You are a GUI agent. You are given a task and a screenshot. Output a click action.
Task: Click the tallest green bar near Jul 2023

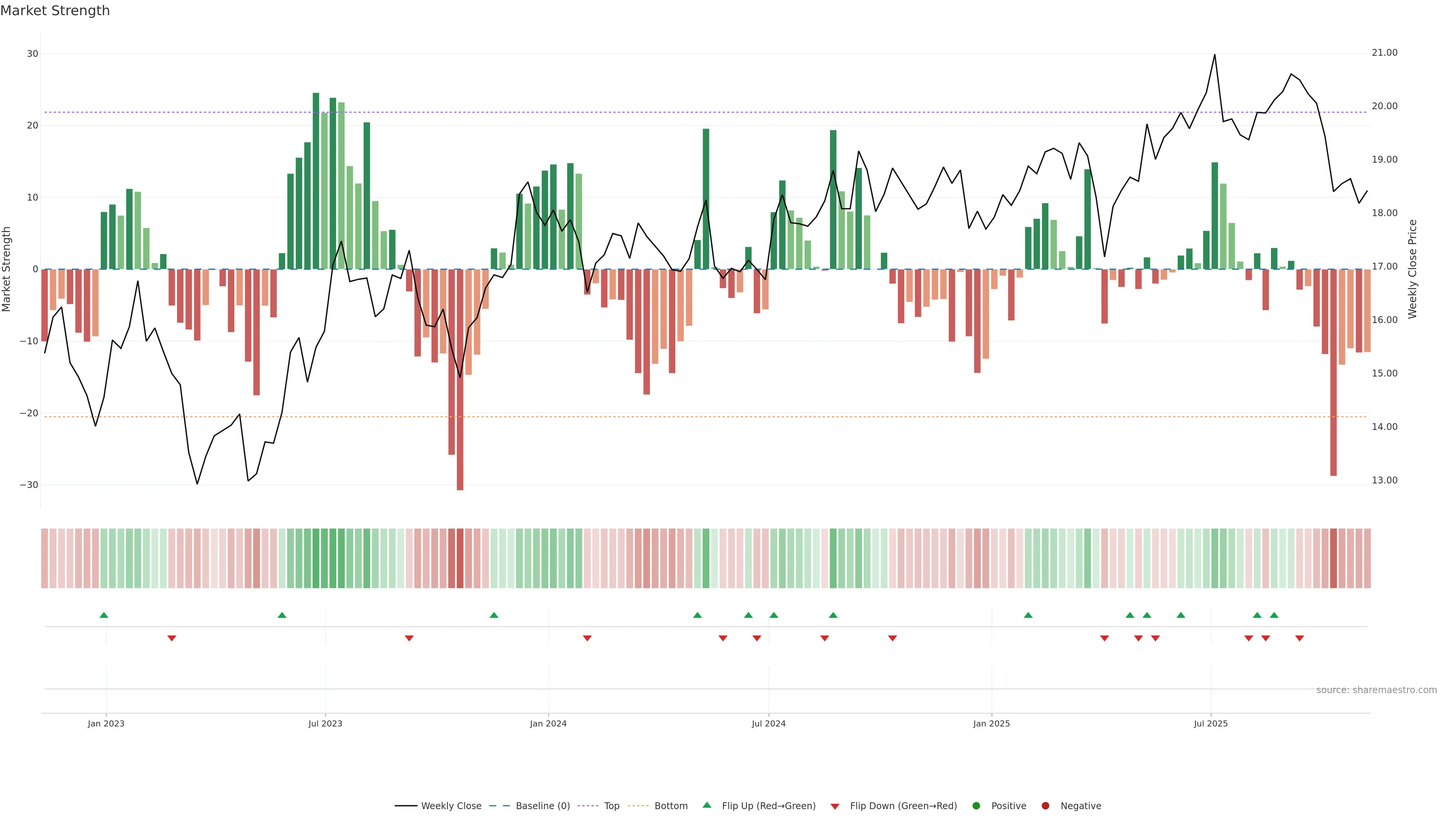(316, 181)
